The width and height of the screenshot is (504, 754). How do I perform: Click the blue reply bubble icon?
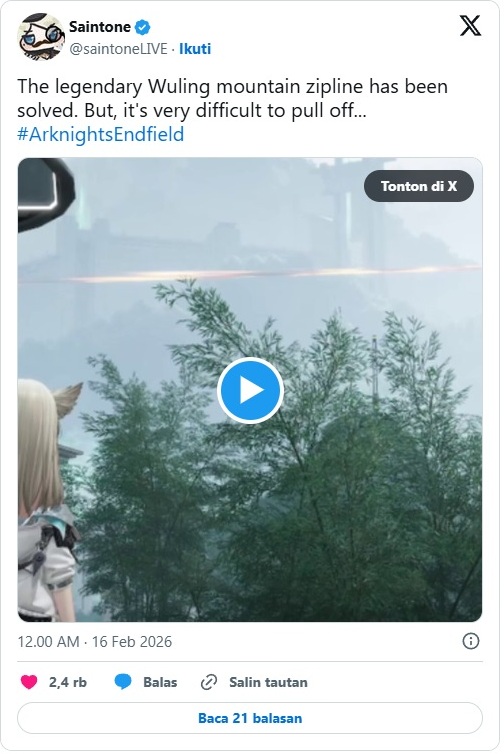pos(123,682)
